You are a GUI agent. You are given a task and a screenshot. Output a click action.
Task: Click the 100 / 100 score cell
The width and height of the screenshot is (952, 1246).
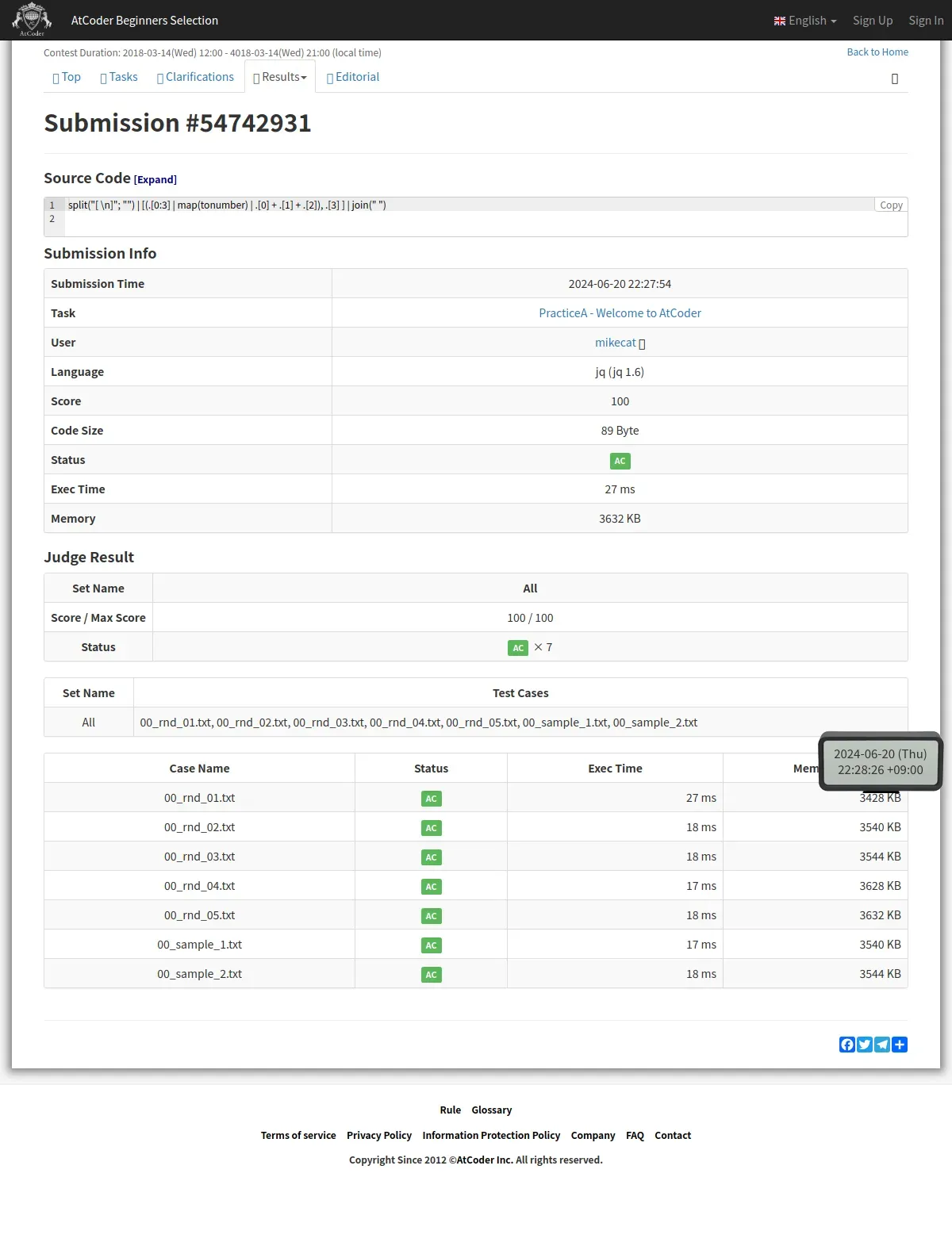(530, 618)
